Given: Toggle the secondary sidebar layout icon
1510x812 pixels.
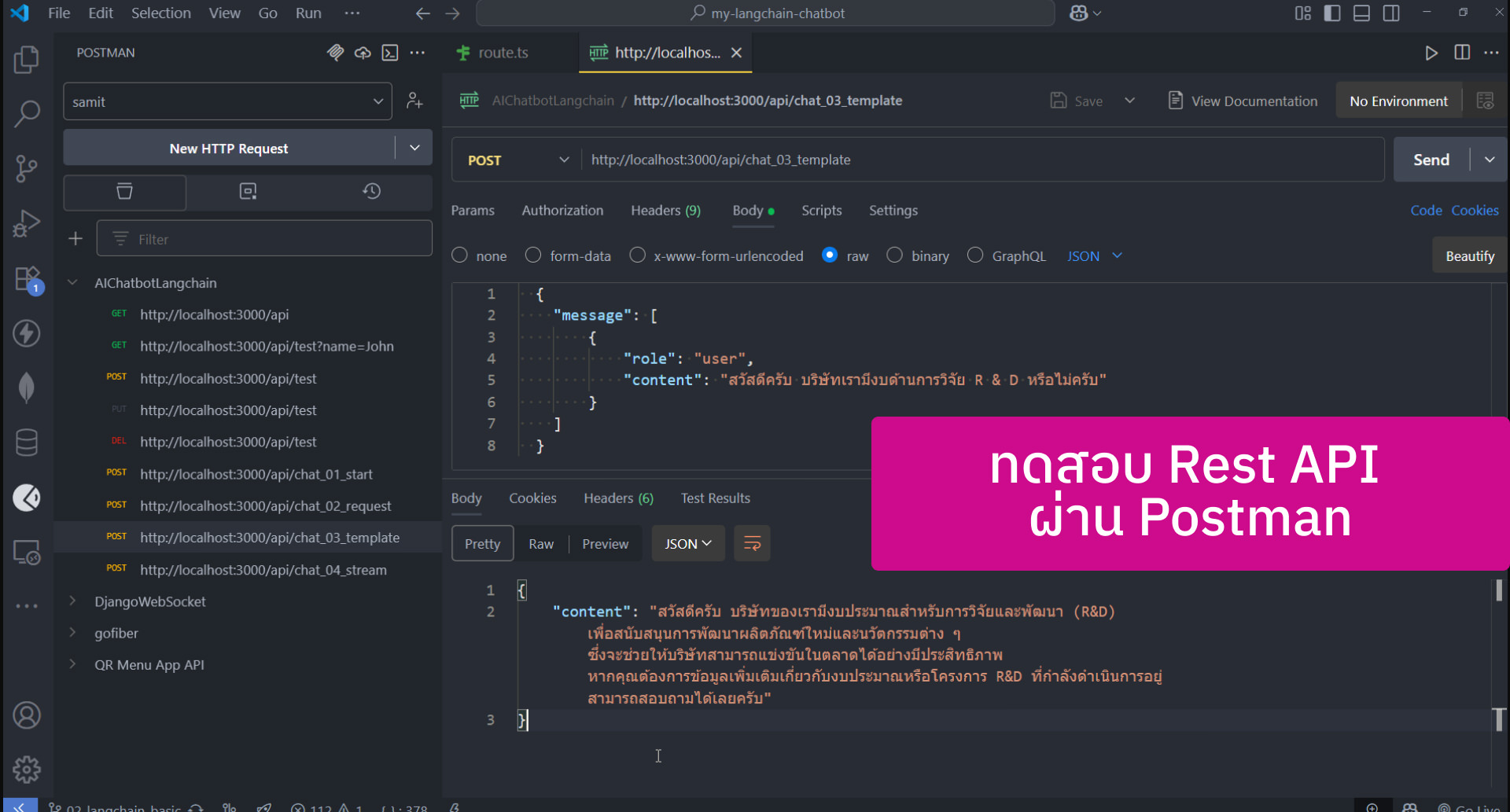Looking at the screenshot, I should 1391,13.
